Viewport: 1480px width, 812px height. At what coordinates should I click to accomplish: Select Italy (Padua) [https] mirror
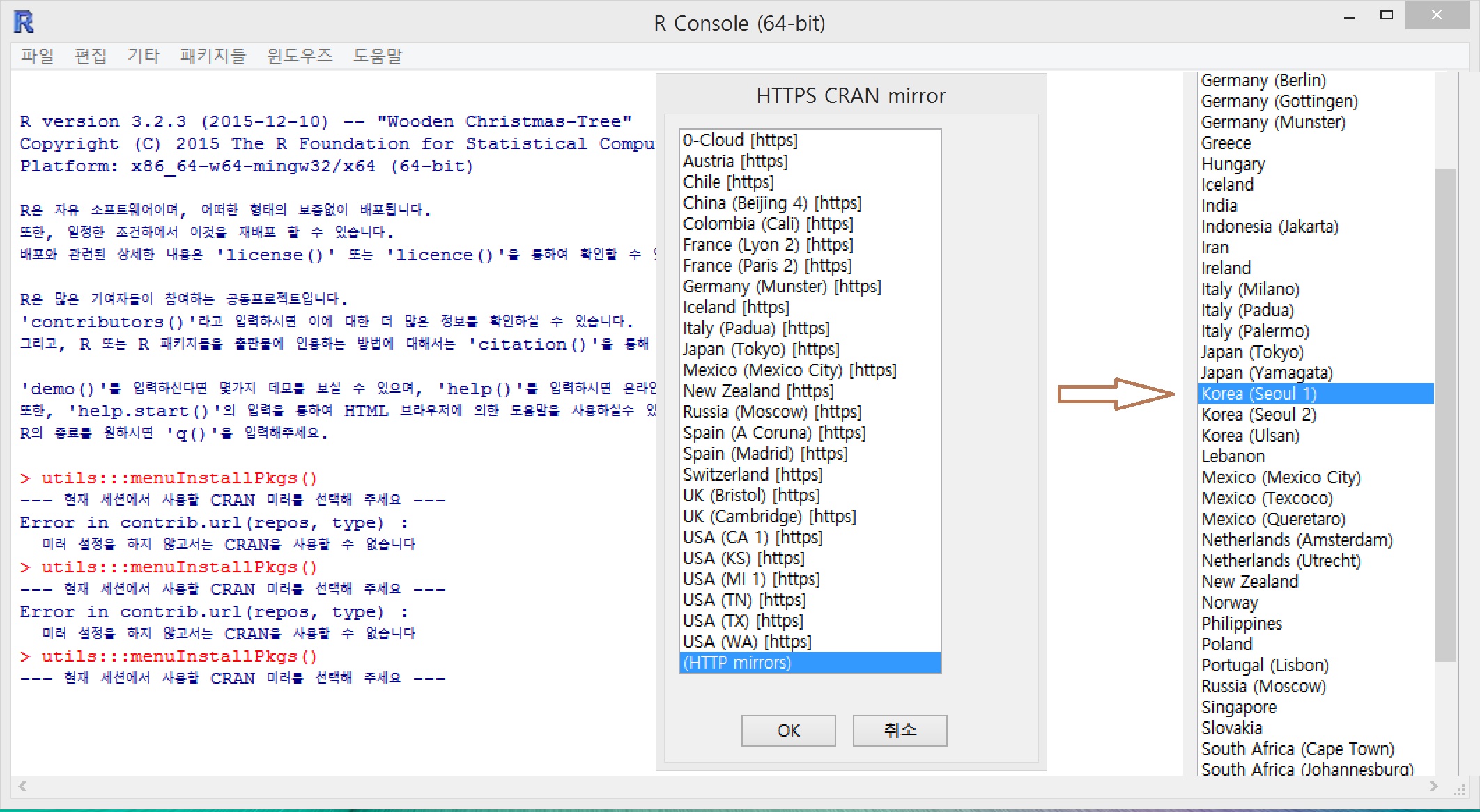pos(810,328)
